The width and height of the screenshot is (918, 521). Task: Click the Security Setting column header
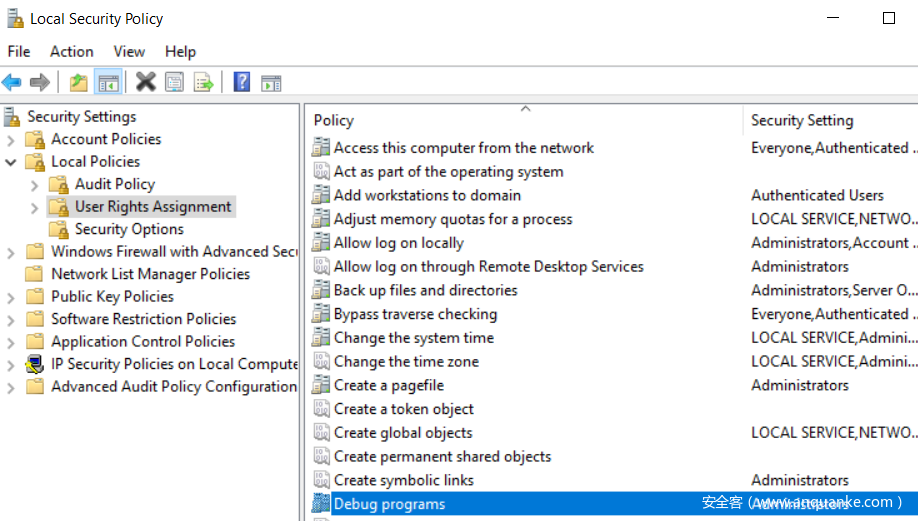(802, 120)
